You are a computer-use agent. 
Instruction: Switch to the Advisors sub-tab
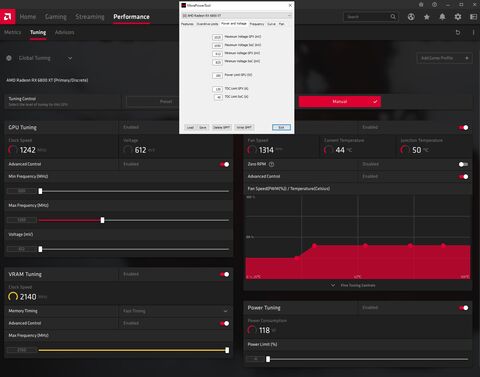point(64,32)
